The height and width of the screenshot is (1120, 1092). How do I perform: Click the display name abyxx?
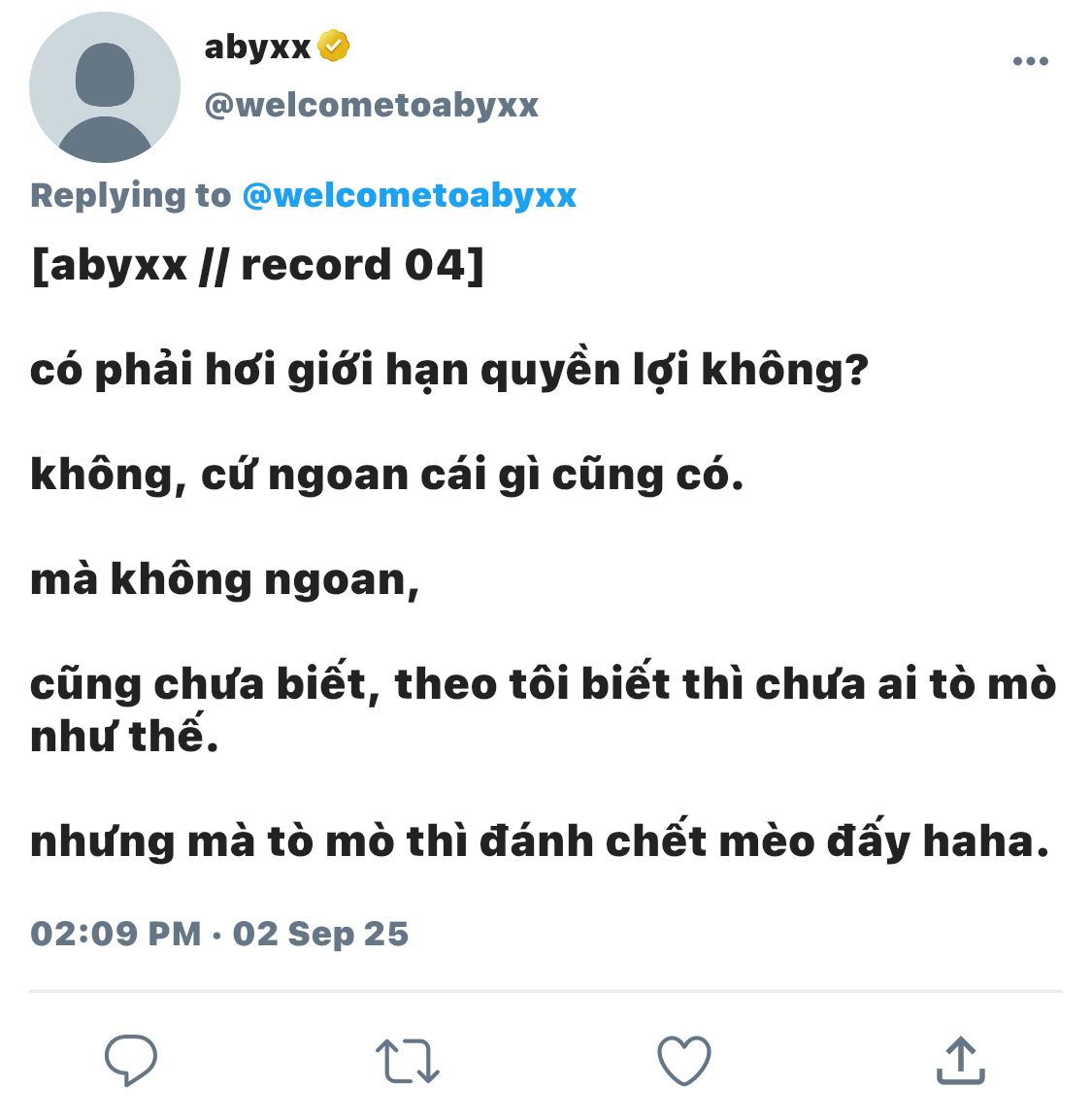click(x=258, y=48)
